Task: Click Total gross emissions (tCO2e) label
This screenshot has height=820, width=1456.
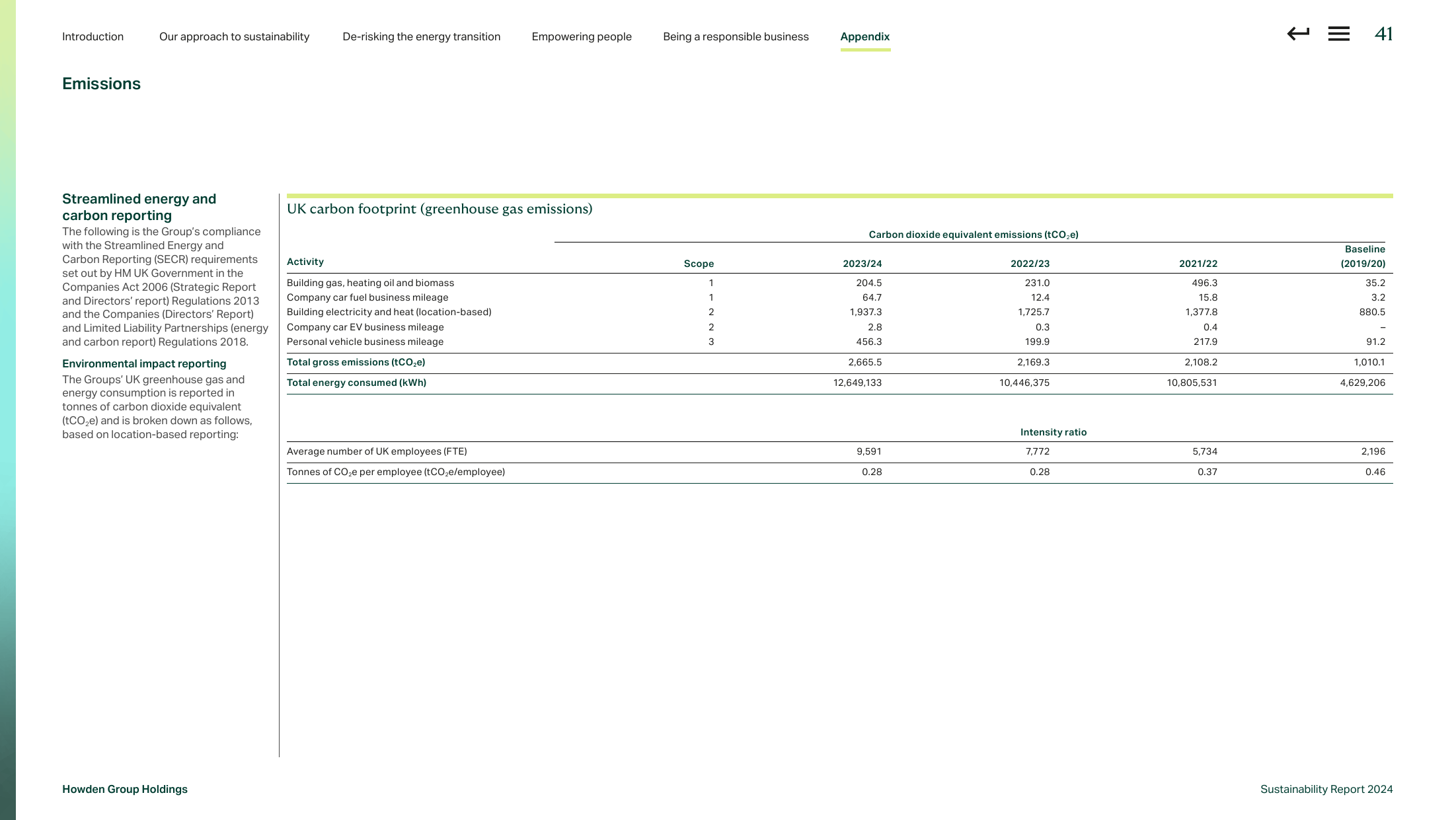Action: [x=356, y=363]
